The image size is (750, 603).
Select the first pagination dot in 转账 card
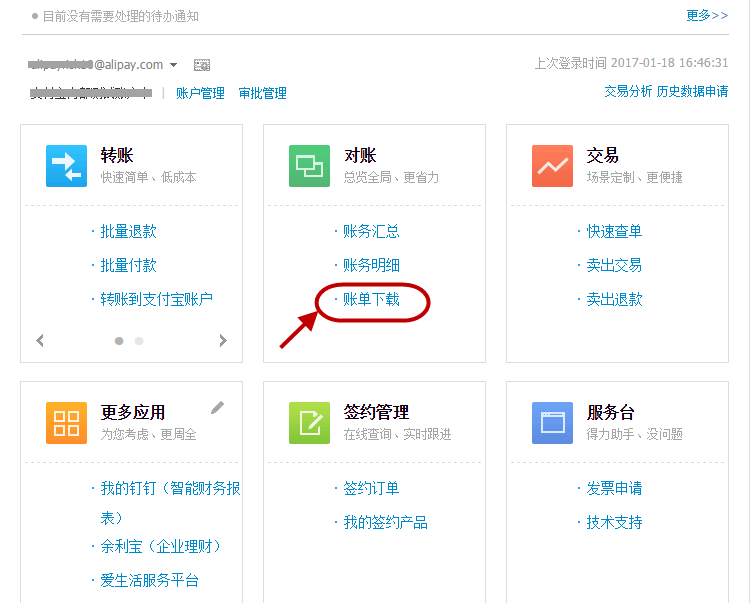[x=119, y=341]
